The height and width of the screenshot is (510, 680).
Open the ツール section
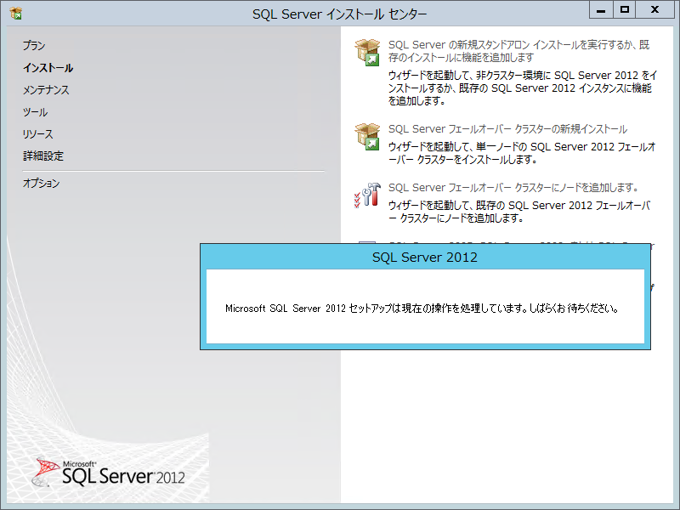click(35, 112)
